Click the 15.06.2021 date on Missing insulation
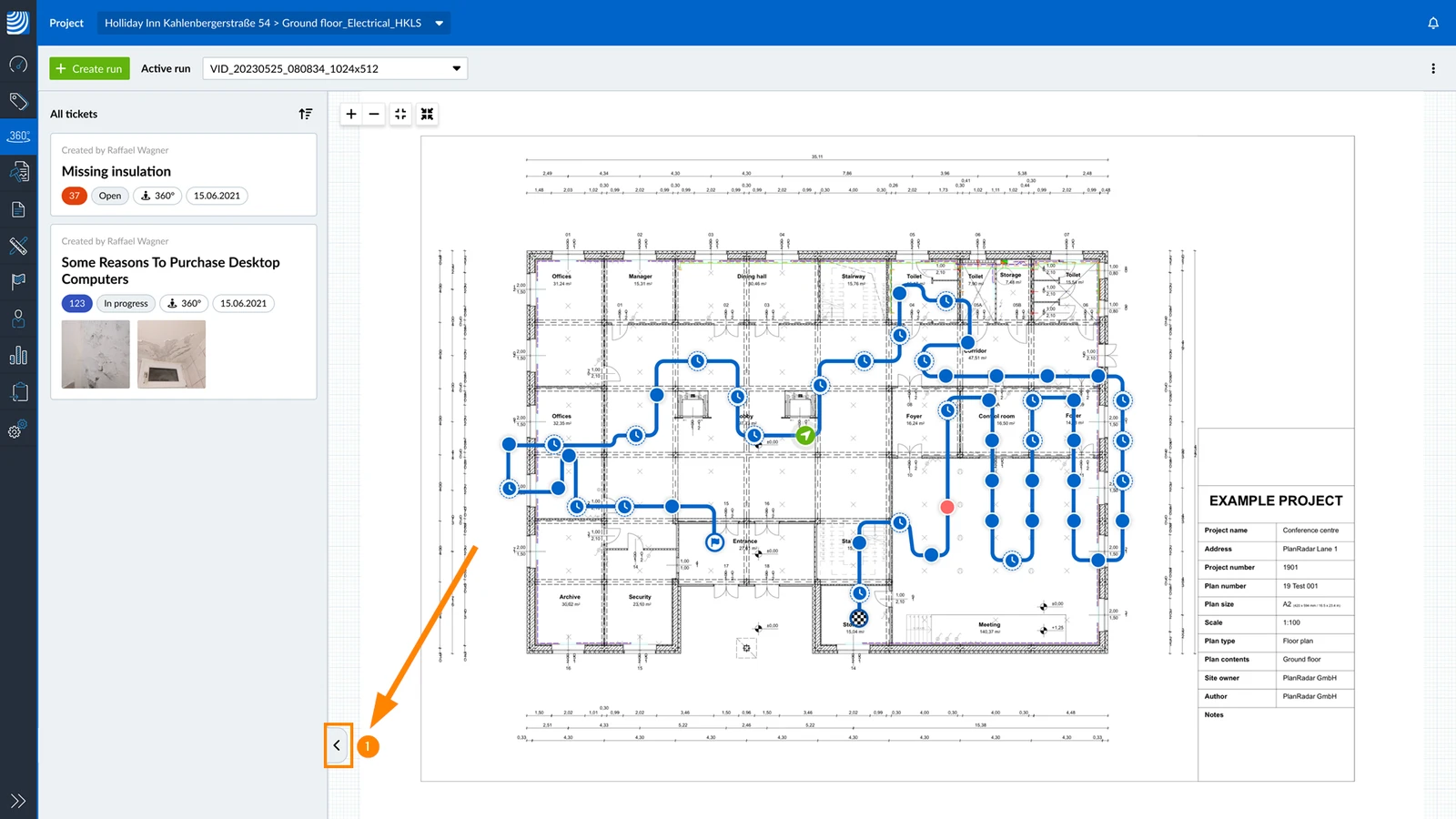 (x=217, y=196)
